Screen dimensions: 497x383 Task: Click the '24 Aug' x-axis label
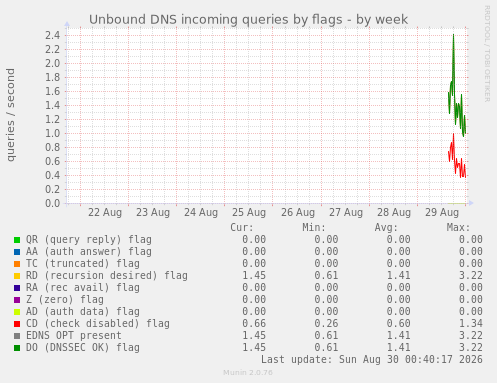201,212
